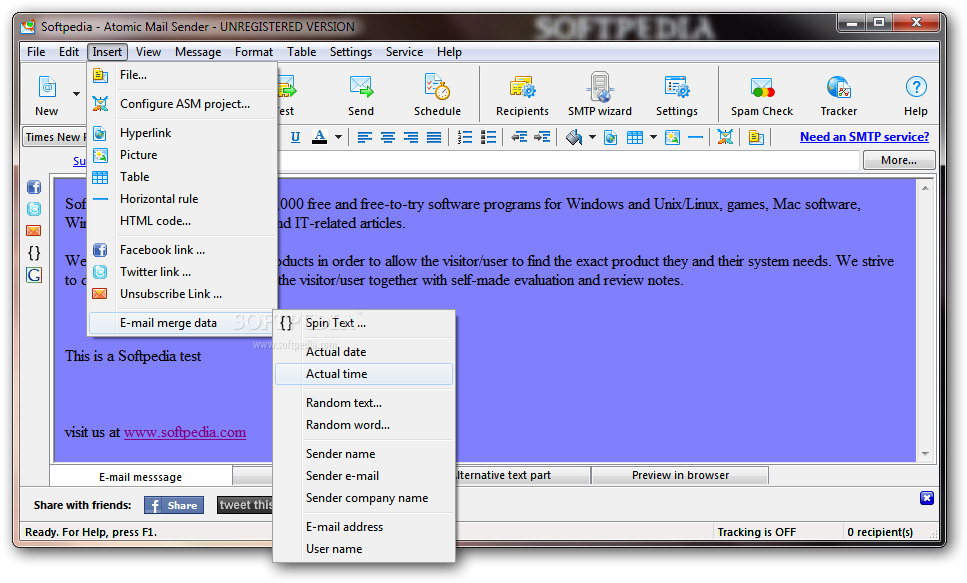
Task: Choose HTML code... menu item
Action: [183, 221]
